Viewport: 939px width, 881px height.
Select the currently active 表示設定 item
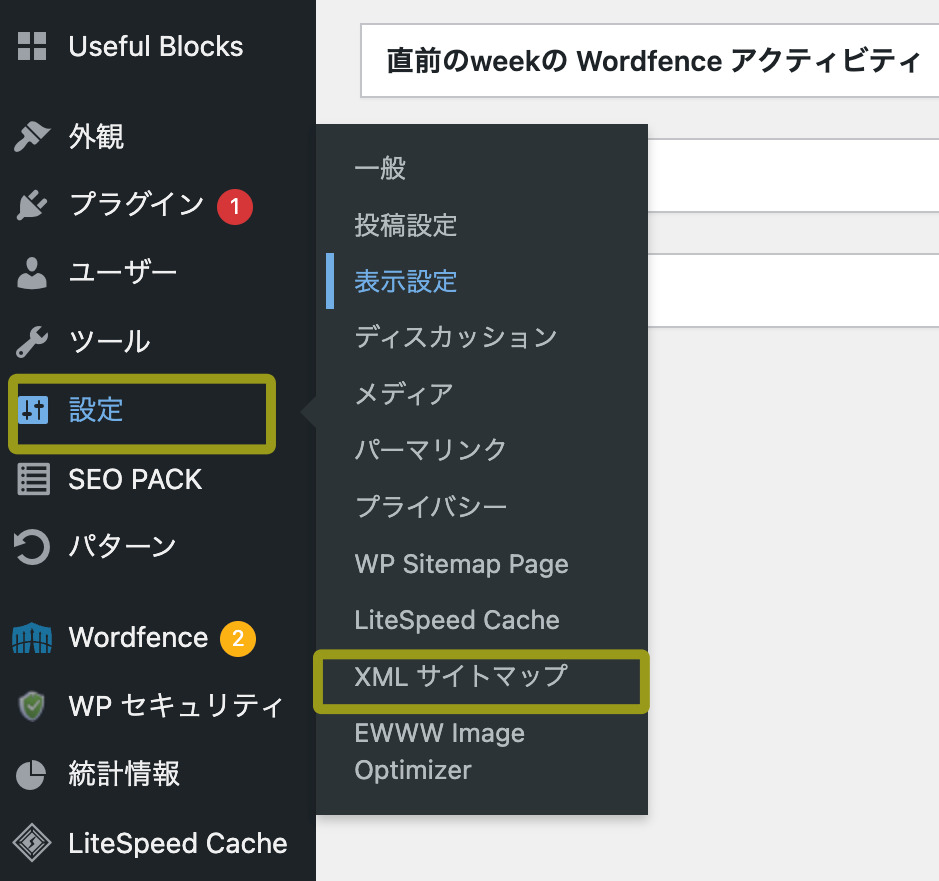click(405, 281)
